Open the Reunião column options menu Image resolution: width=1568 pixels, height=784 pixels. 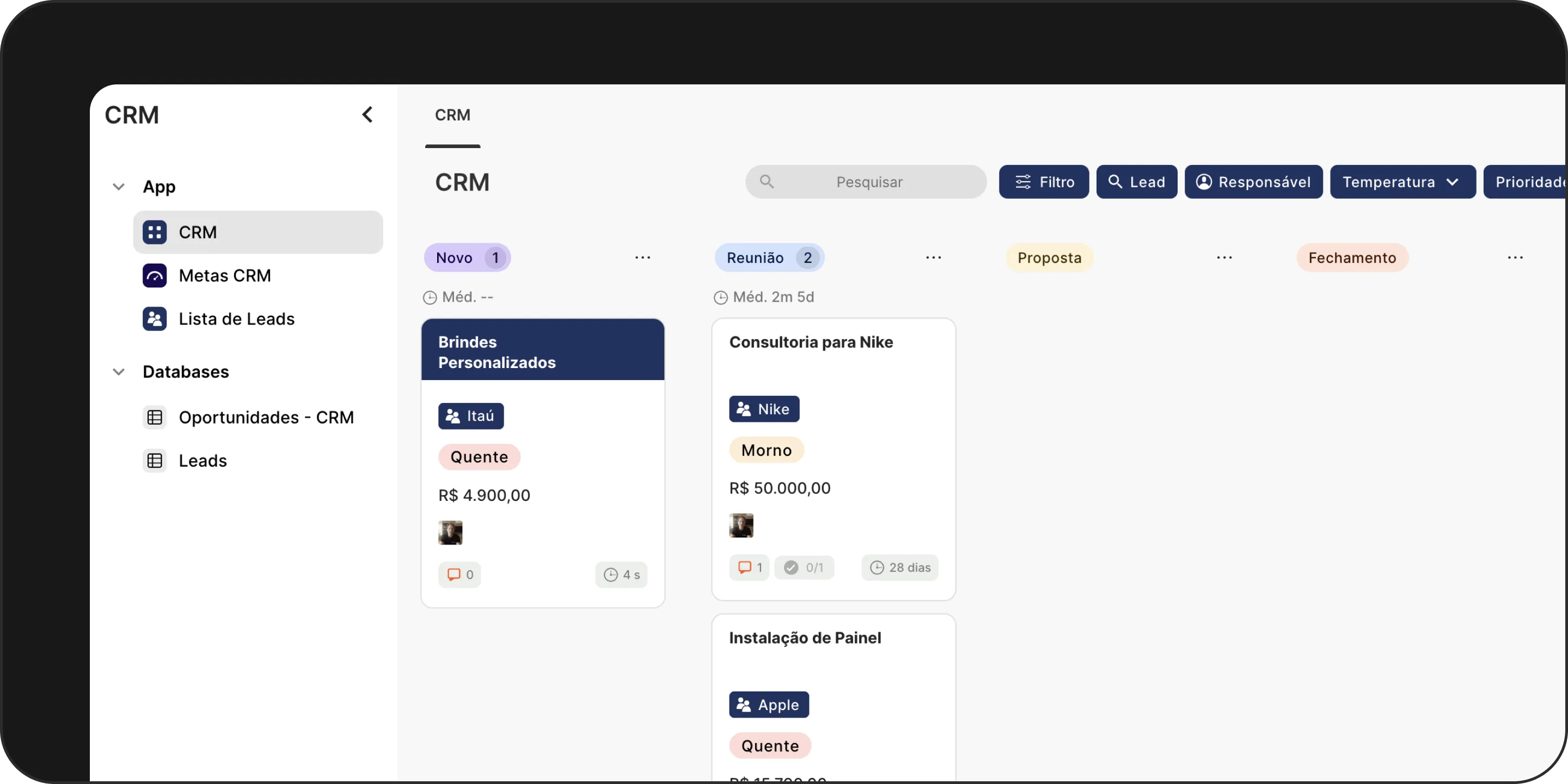[933, 258]
